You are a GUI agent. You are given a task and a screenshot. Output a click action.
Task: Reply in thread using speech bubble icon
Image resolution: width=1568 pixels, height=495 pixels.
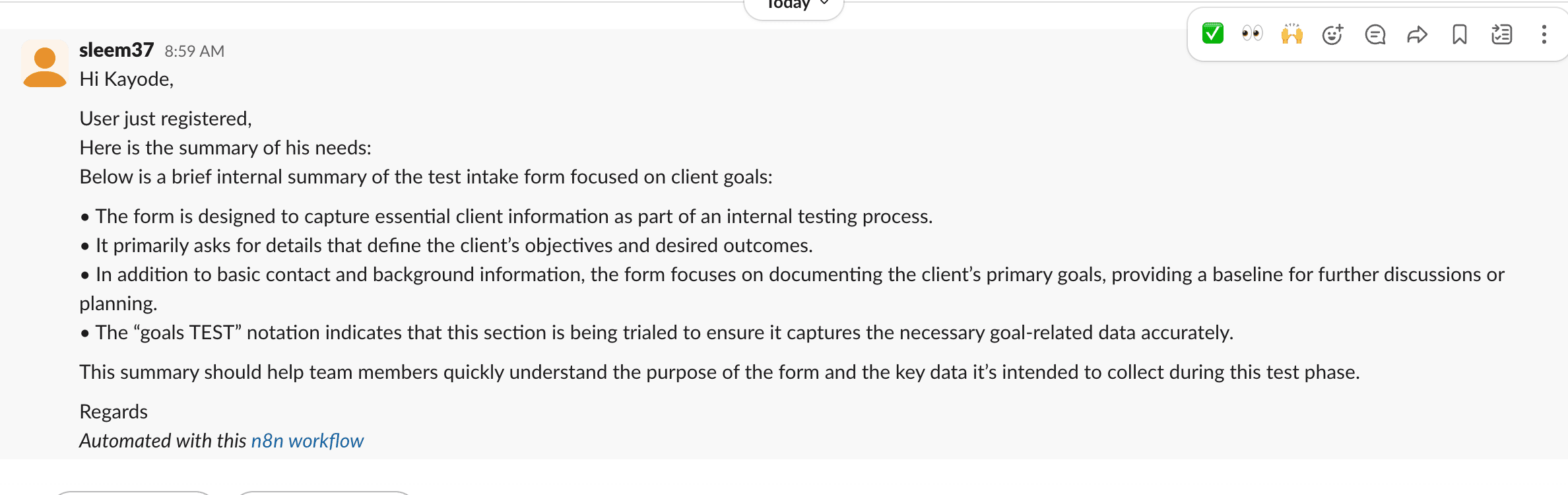click(x=1375, y=34)
